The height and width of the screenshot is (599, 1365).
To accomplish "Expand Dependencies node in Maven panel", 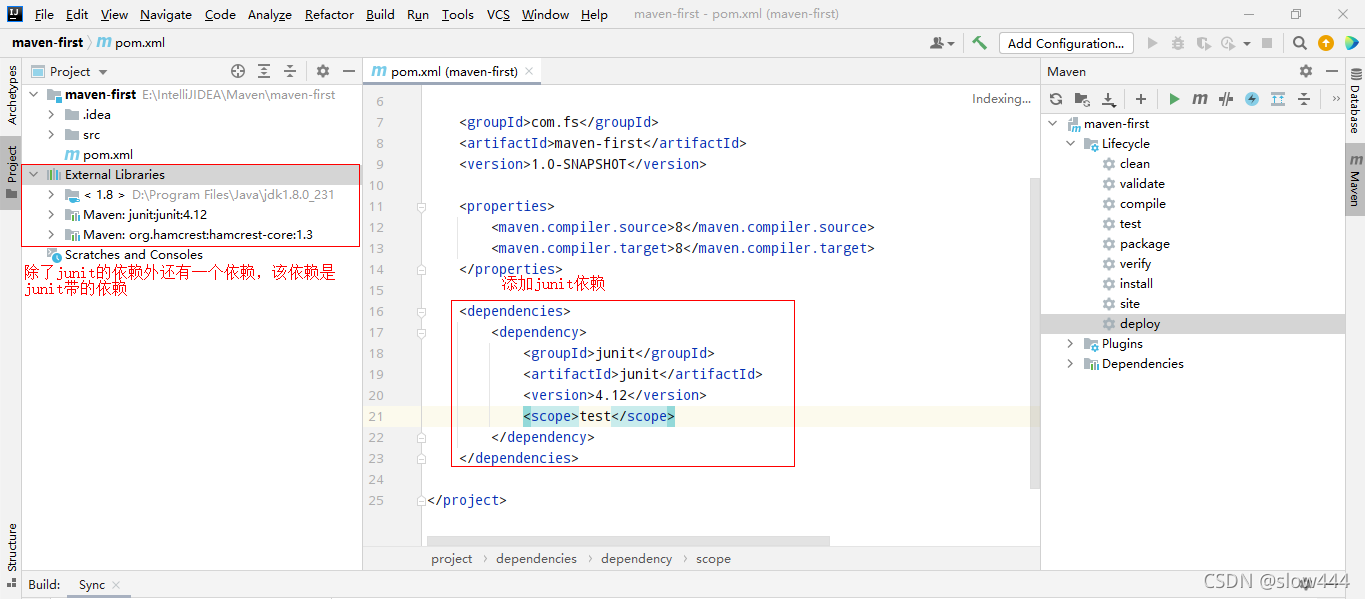I will tap(1071, 363).
